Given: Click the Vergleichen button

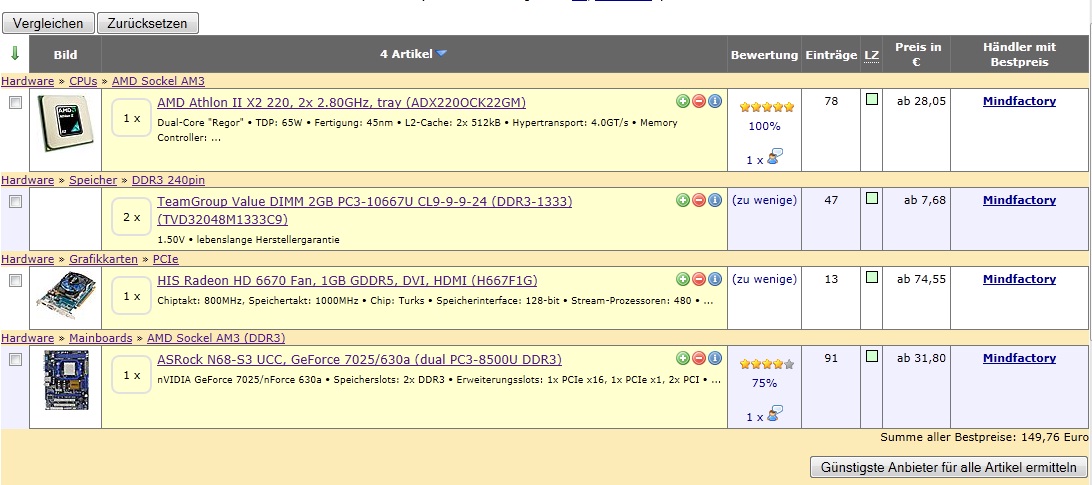Looking at the screenshot, I should tap(48, 23).
